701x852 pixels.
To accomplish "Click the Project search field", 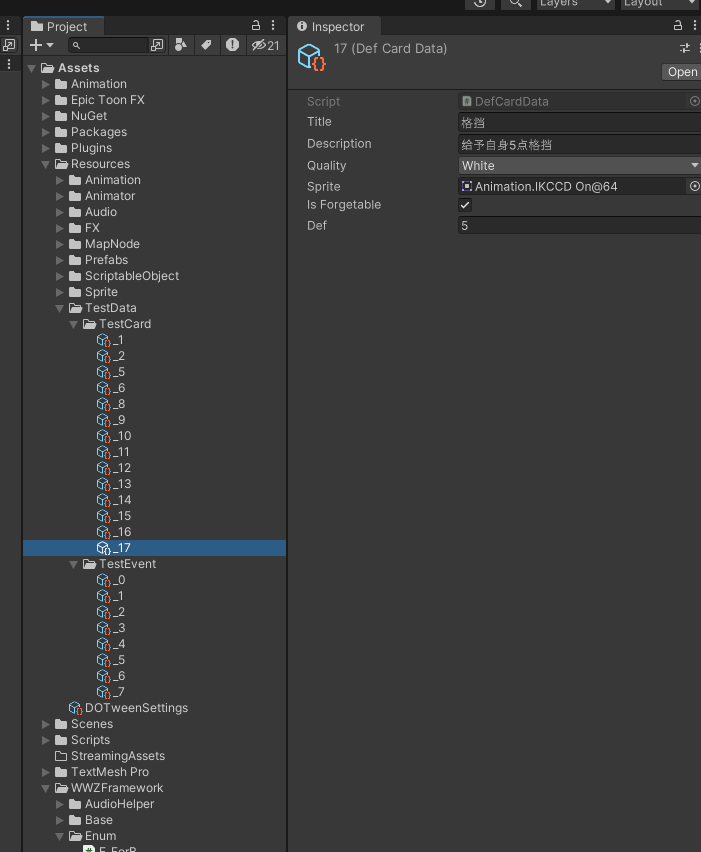I will pos(109,45).
